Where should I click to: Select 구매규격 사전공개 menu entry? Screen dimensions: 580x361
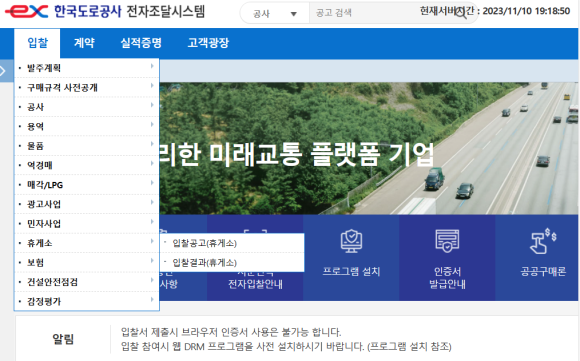87,87
